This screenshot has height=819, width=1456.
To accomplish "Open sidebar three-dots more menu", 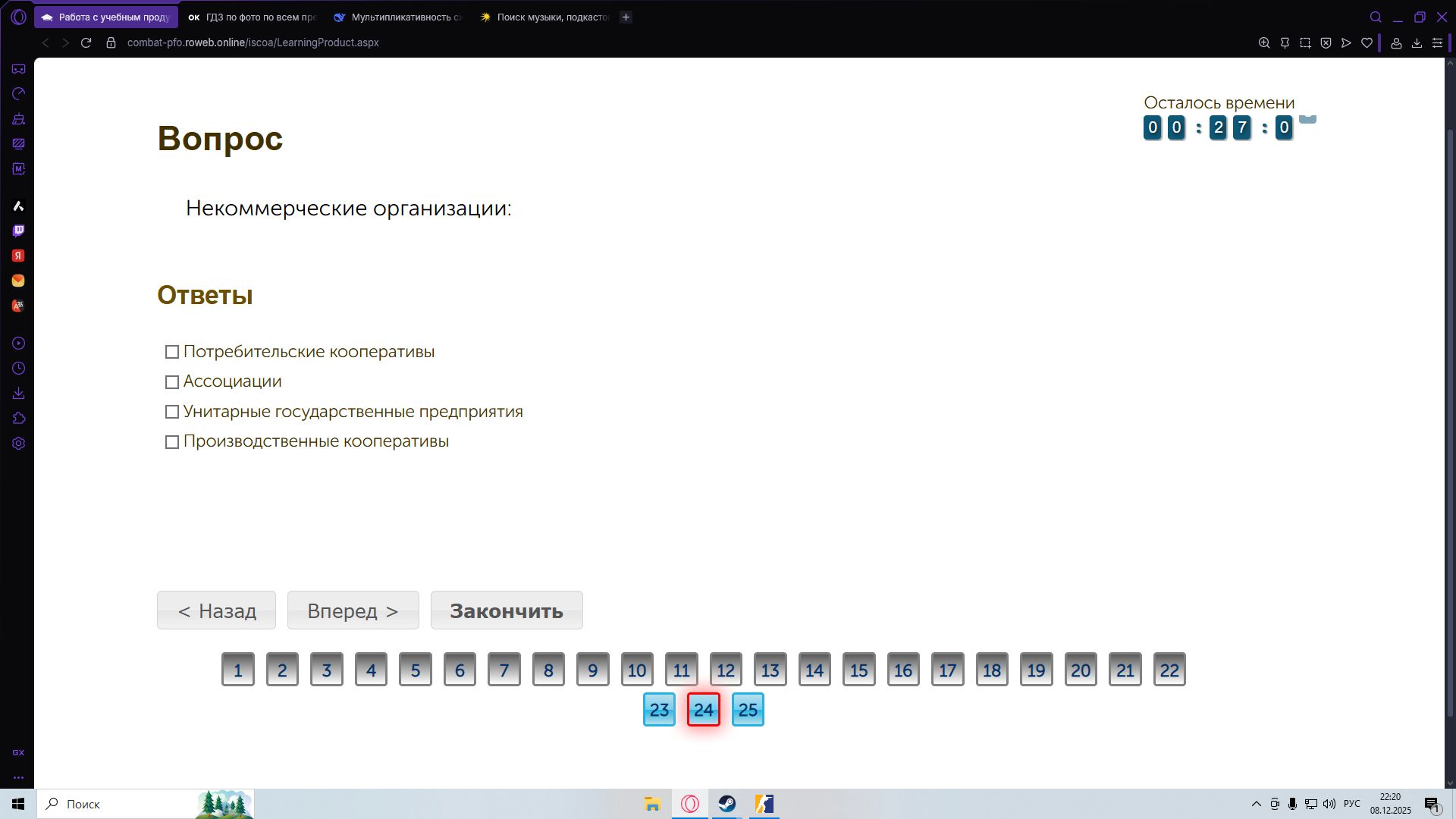I will click(19, 777).
